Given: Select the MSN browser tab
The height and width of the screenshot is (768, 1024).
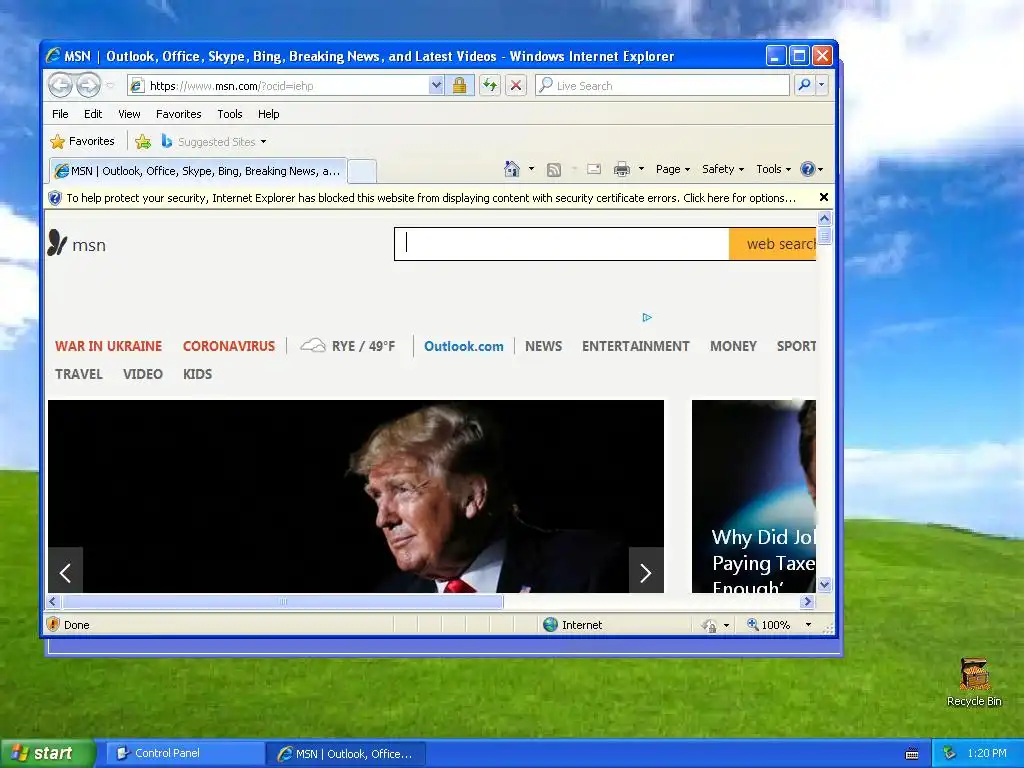Looking at the screenshot, I should pyautogui.click(x=198, y=171).
